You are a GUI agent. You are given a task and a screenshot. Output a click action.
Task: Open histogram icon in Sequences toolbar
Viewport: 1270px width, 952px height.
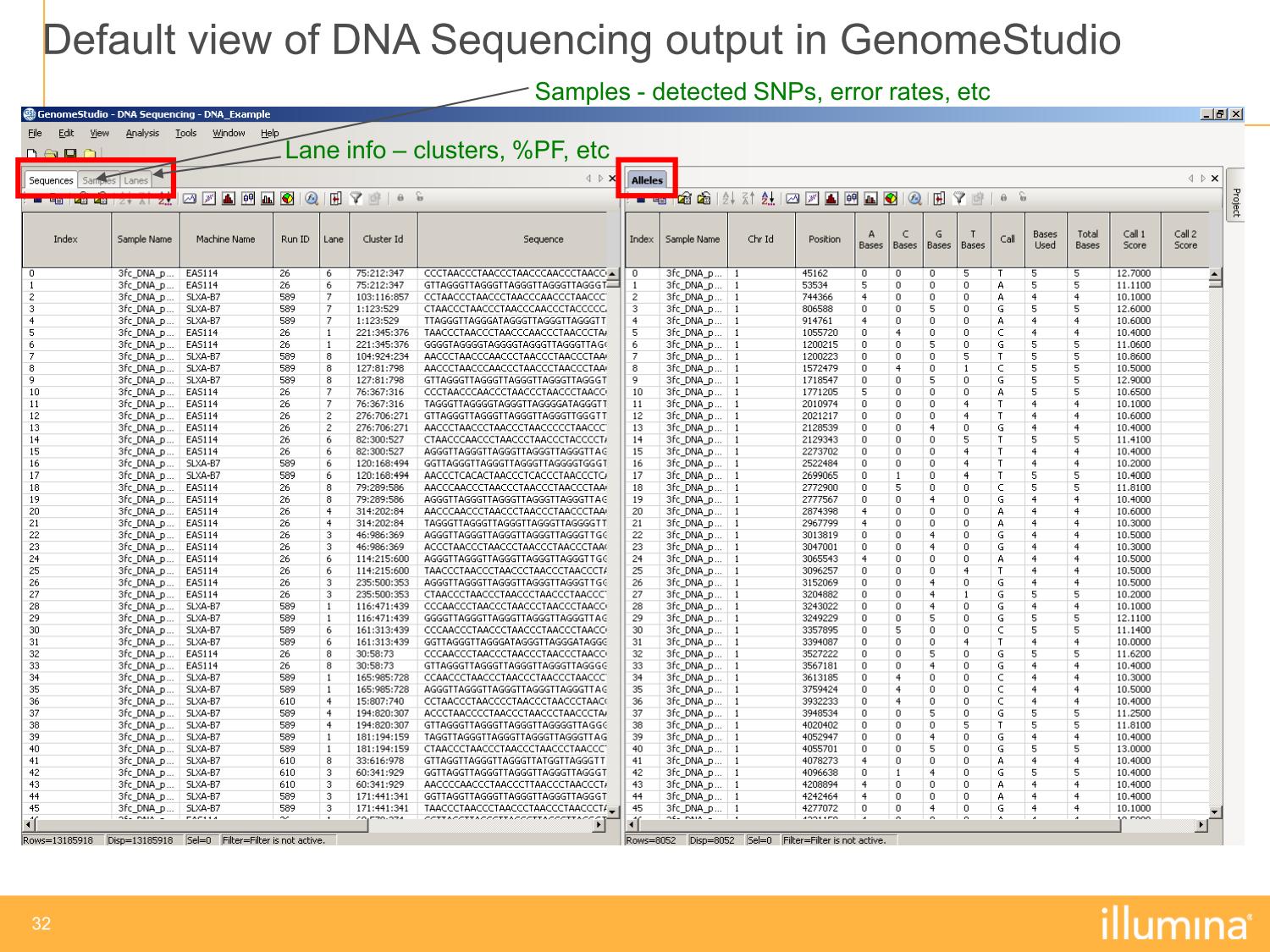(229, 198)
